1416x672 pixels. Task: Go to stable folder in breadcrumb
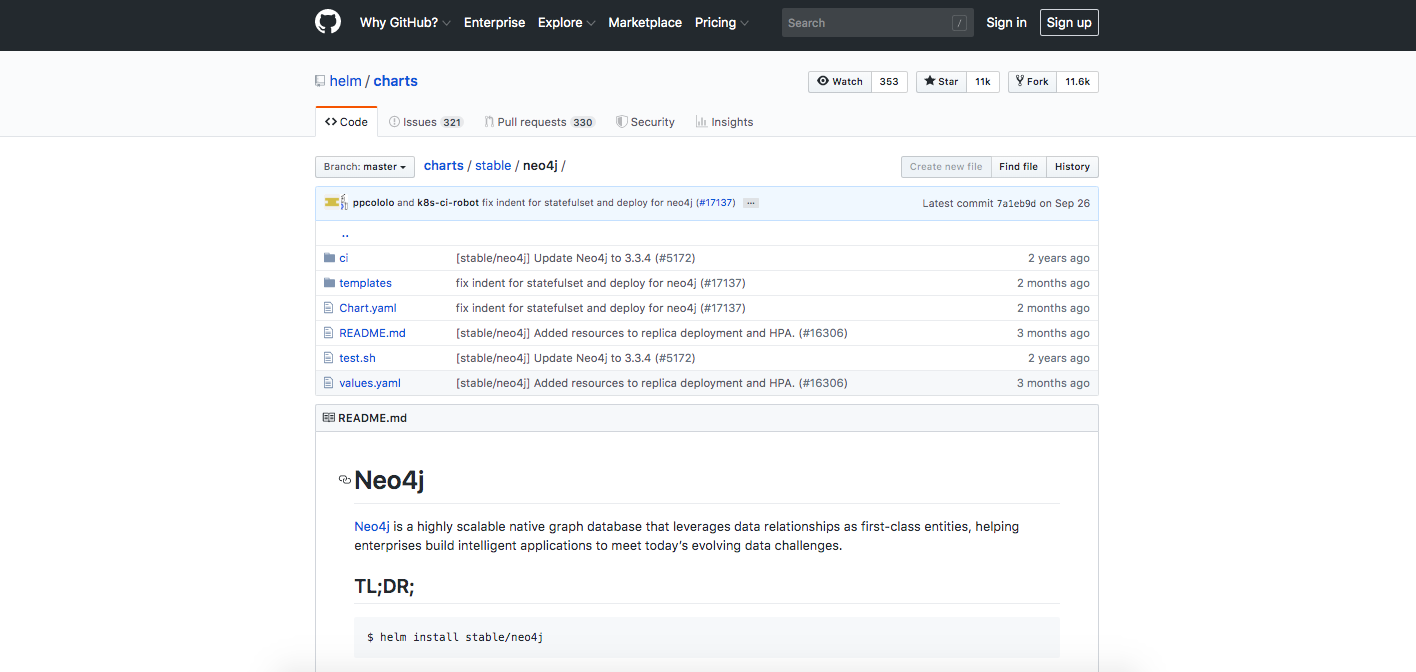(x=493, y=166)
